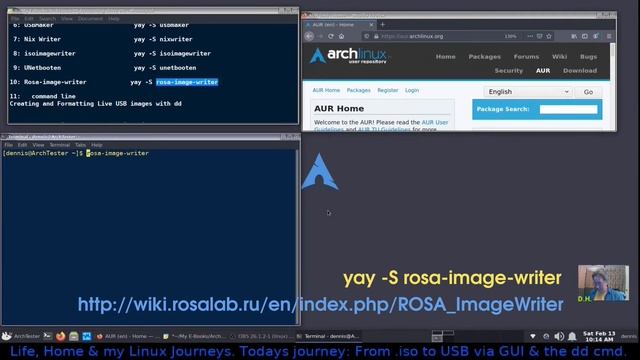Open Packages in Arch top navigation
This screenshot has width=640, height=360.
[484, 57]
